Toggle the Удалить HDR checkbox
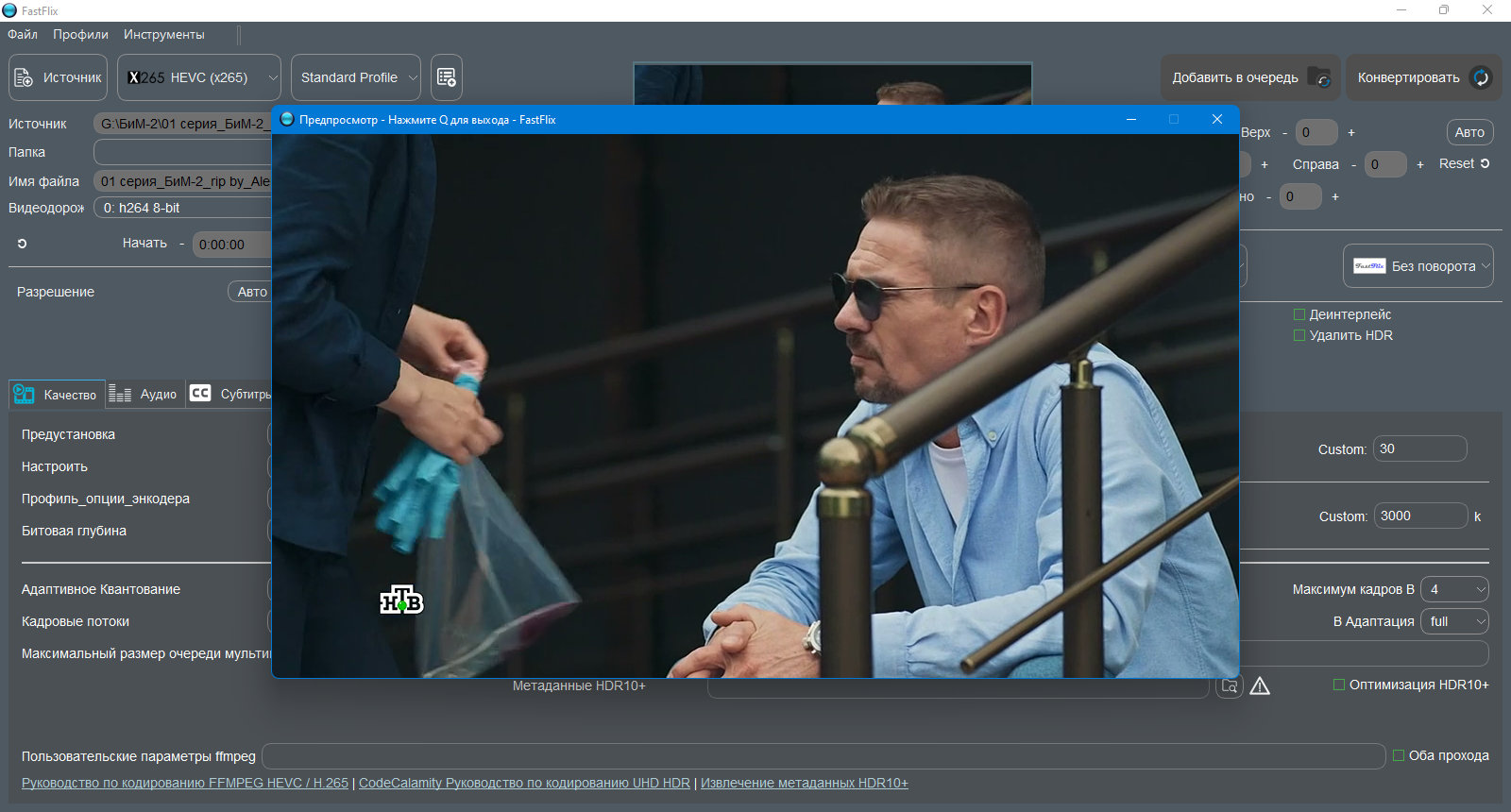The width and height of the screenshot is (1511, 812). pos(1299,335)
